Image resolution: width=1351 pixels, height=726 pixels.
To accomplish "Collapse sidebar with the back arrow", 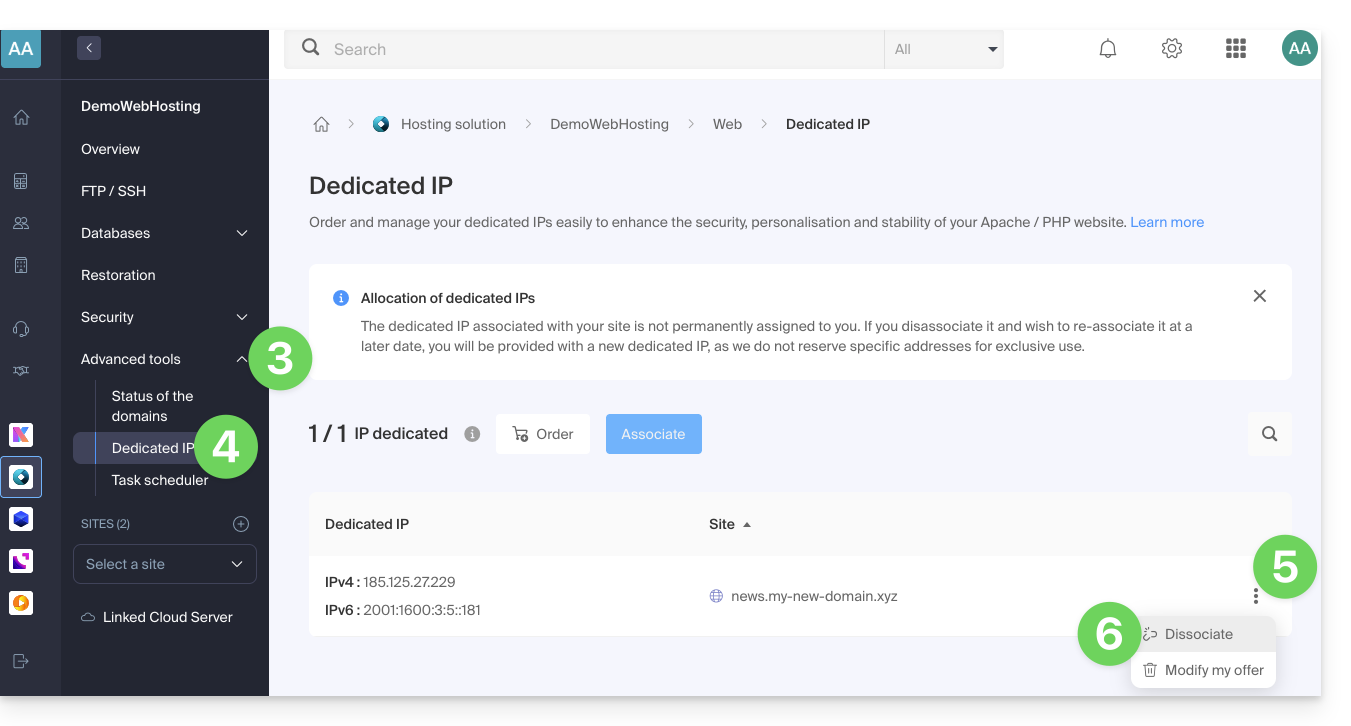I will tap(89, 48).
